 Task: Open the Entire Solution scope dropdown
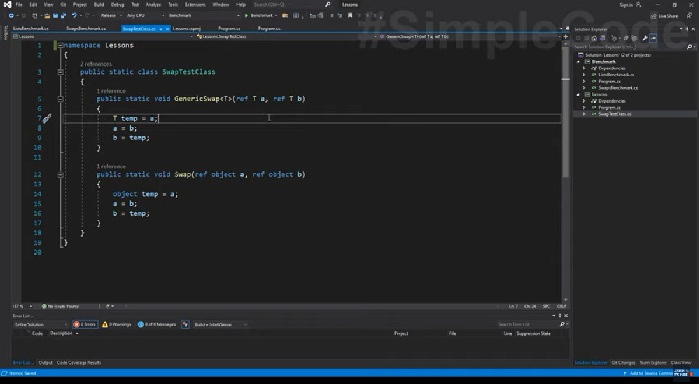pyautogui.click(x=40, y=325)
